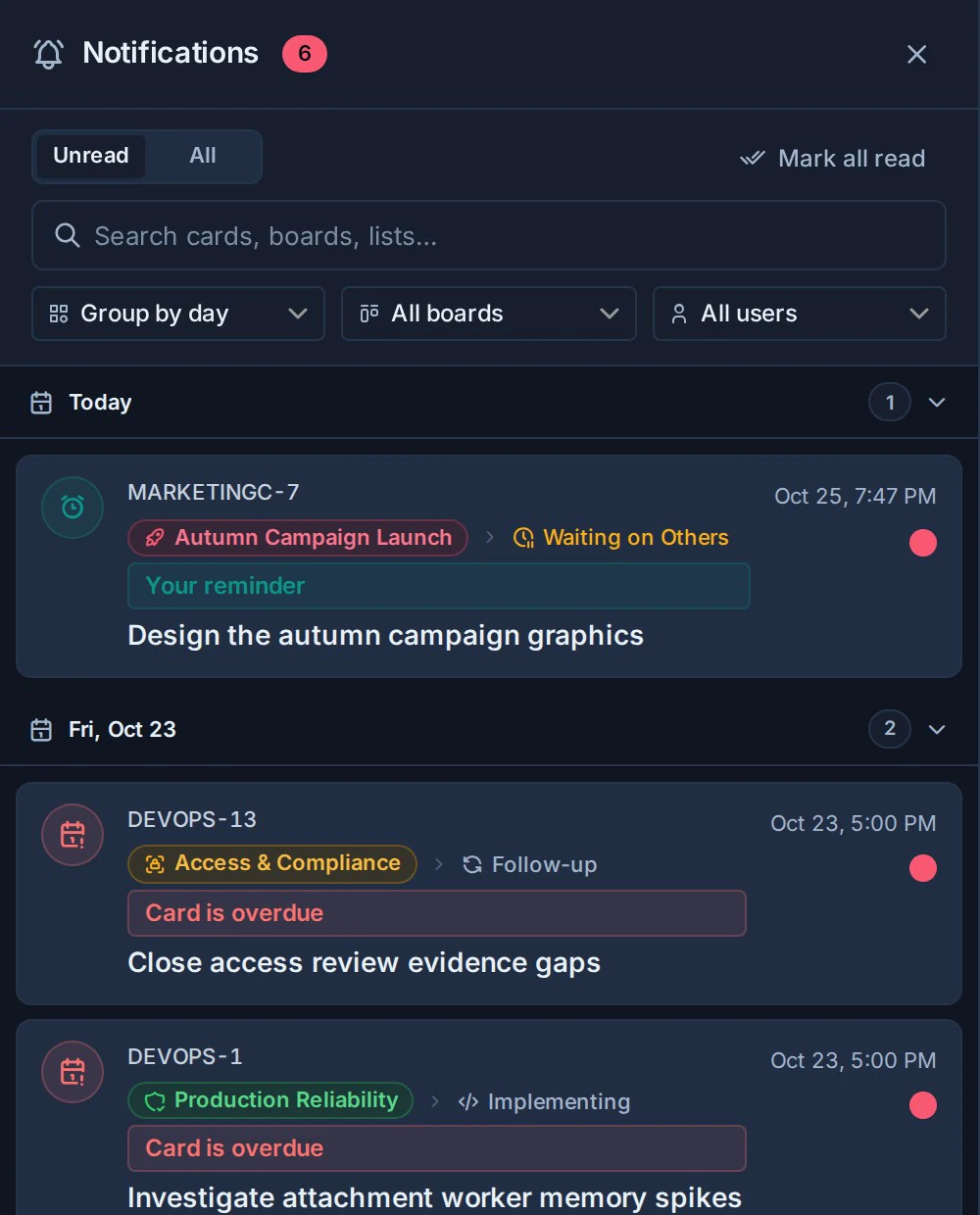The width and height of the screenshot is (980, 1215).
Task: Click the Today group count badge
Action: (890, 402)
